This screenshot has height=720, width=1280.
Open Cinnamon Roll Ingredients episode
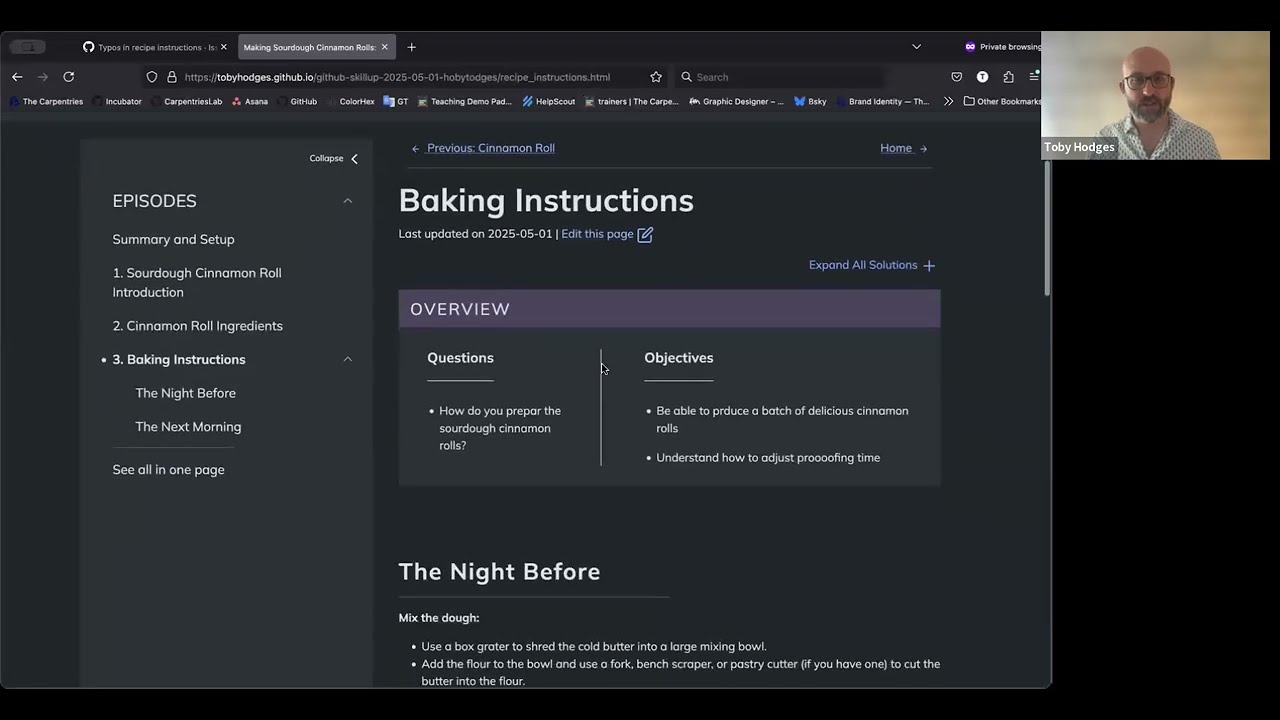[197, 326]
